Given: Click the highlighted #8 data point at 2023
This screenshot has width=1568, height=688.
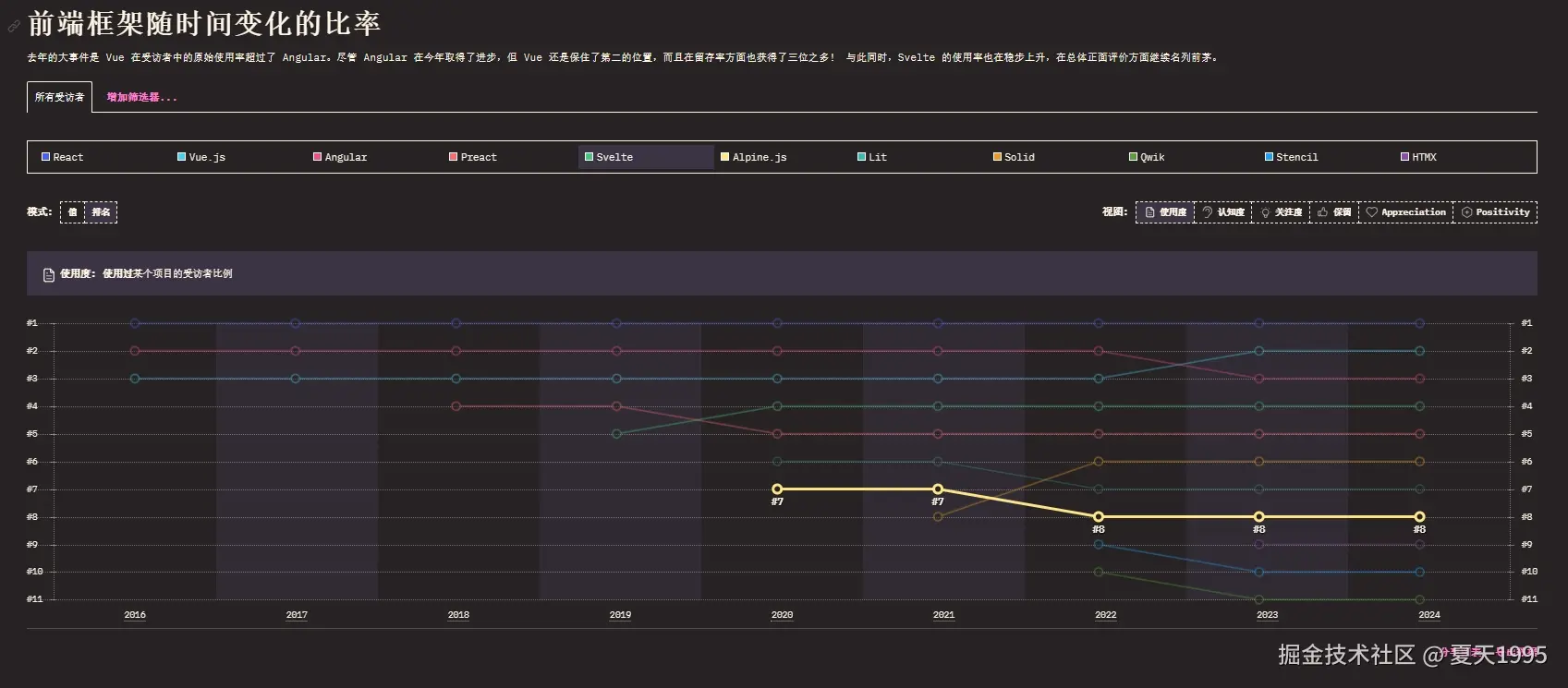Looking at the screenshot, I should (1258, 517).
